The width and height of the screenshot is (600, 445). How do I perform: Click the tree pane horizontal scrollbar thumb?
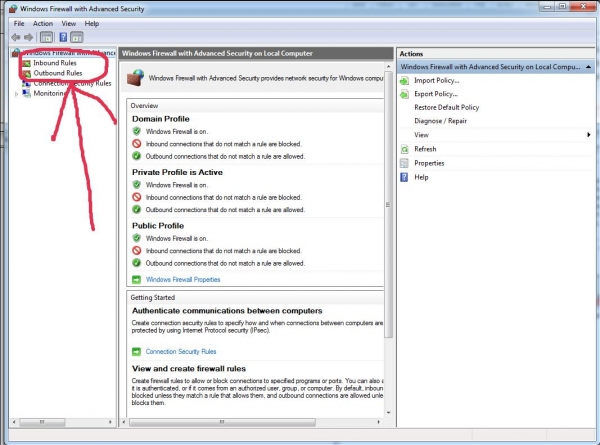pyautogui.click(x=42, y=422)
